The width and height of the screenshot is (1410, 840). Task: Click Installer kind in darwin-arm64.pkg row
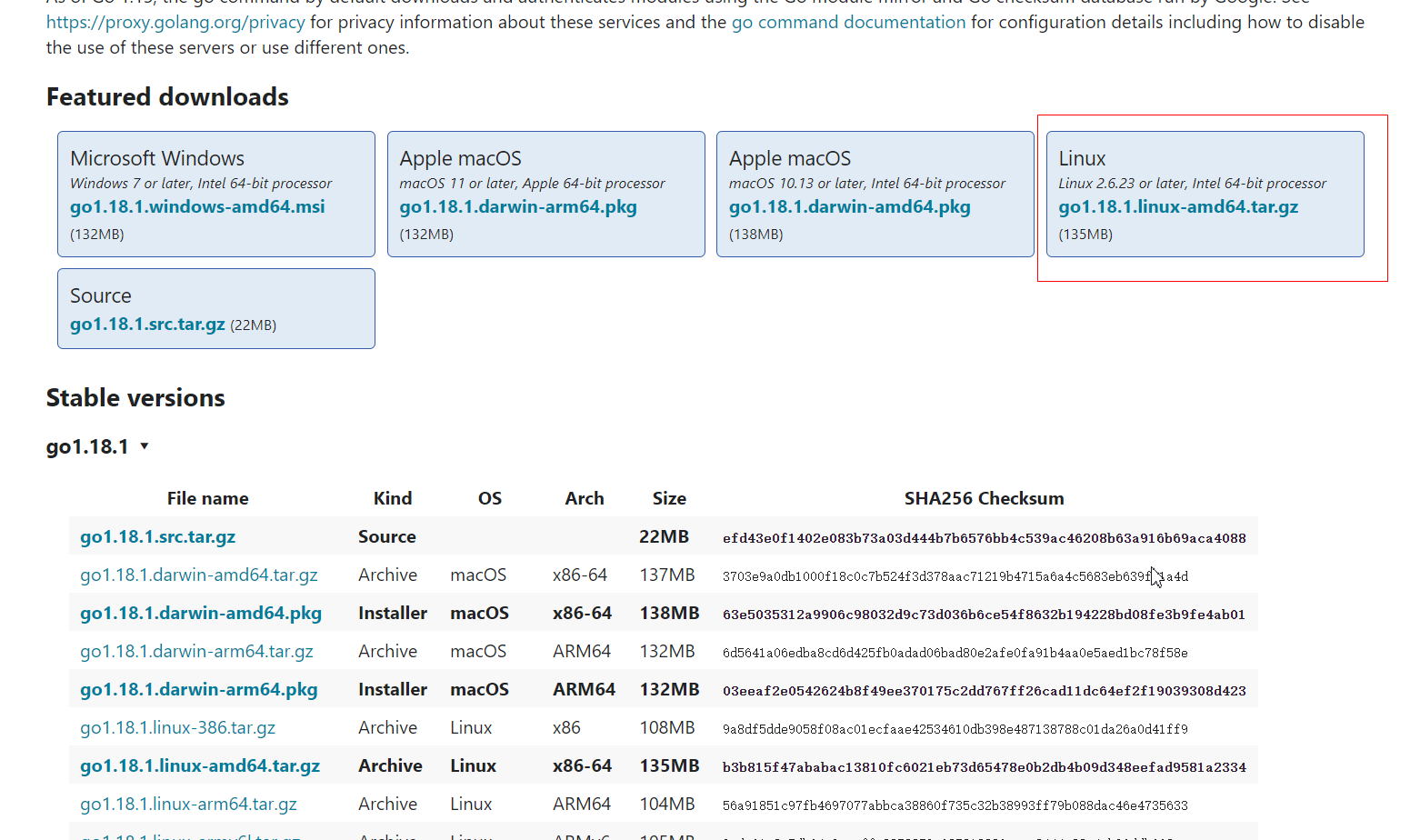click(x=393, y=689)
